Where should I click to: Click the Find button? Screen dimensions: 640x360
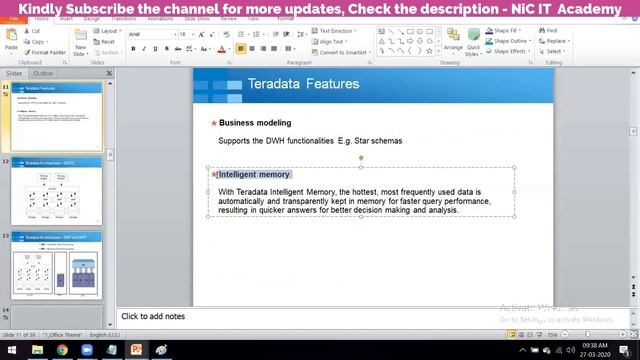point(548,31)
